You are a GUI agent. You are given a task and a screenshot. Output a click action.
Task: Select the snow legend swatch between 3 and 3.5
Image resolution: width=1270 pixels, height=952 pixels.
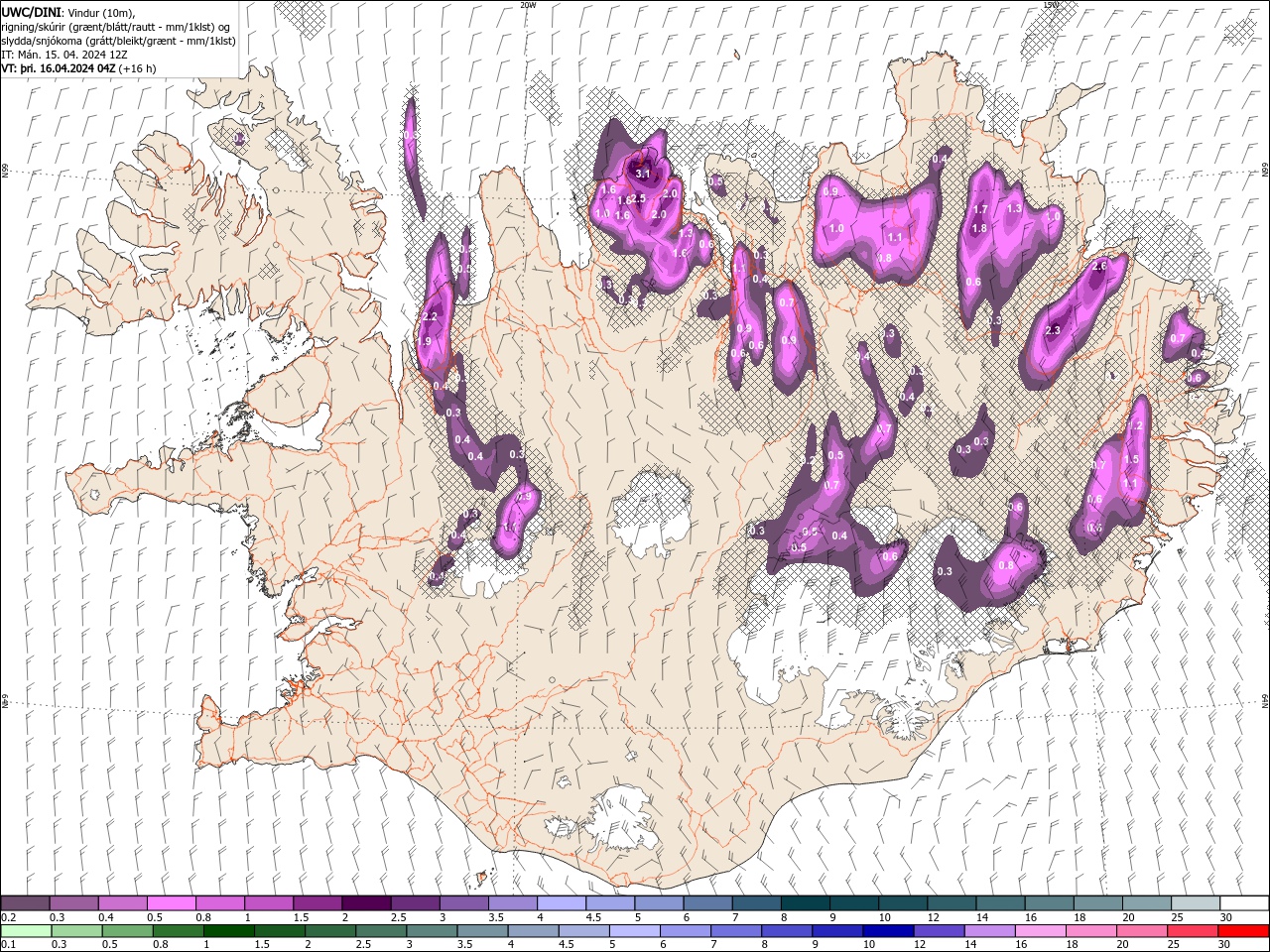[464, 903]
